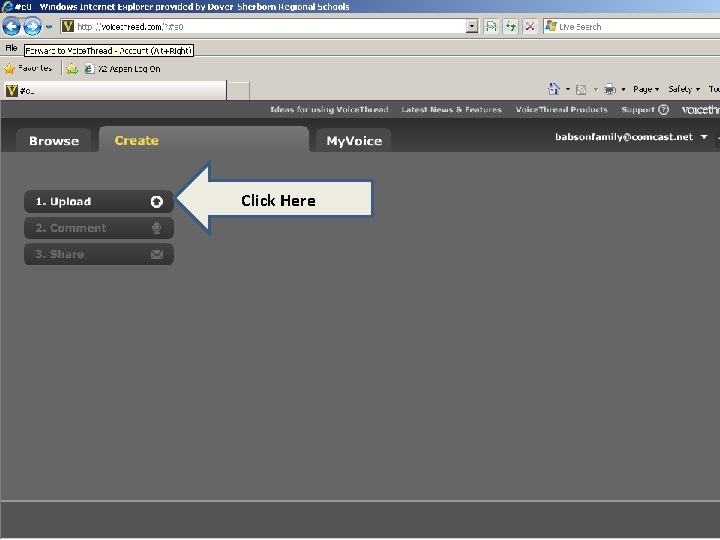Click the RSS Feeds toolbar icon

click(581, 90)
